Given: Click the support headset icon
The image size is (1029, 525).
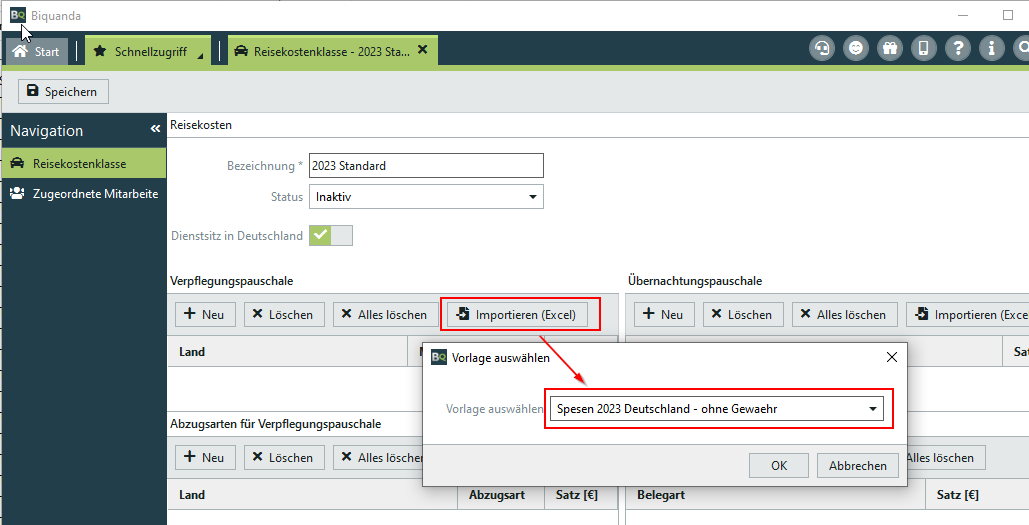Looking at the screenshot, I should click(x=822, y=48).
